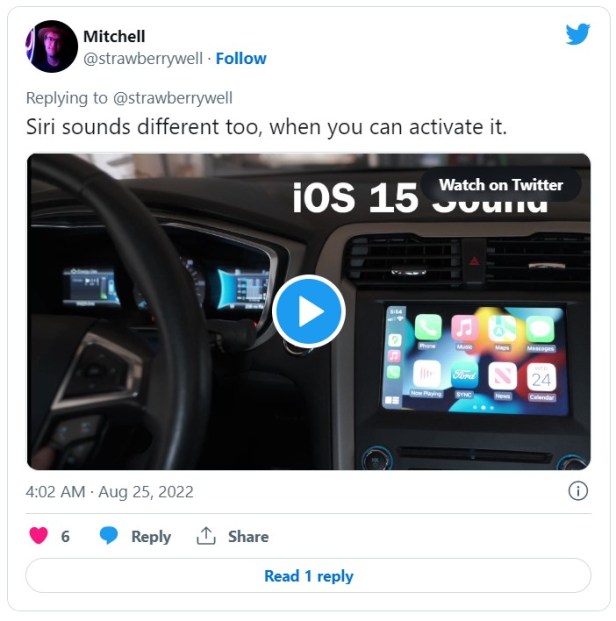
Task: Click the Reply text label
Action: [x=151, y=537]
